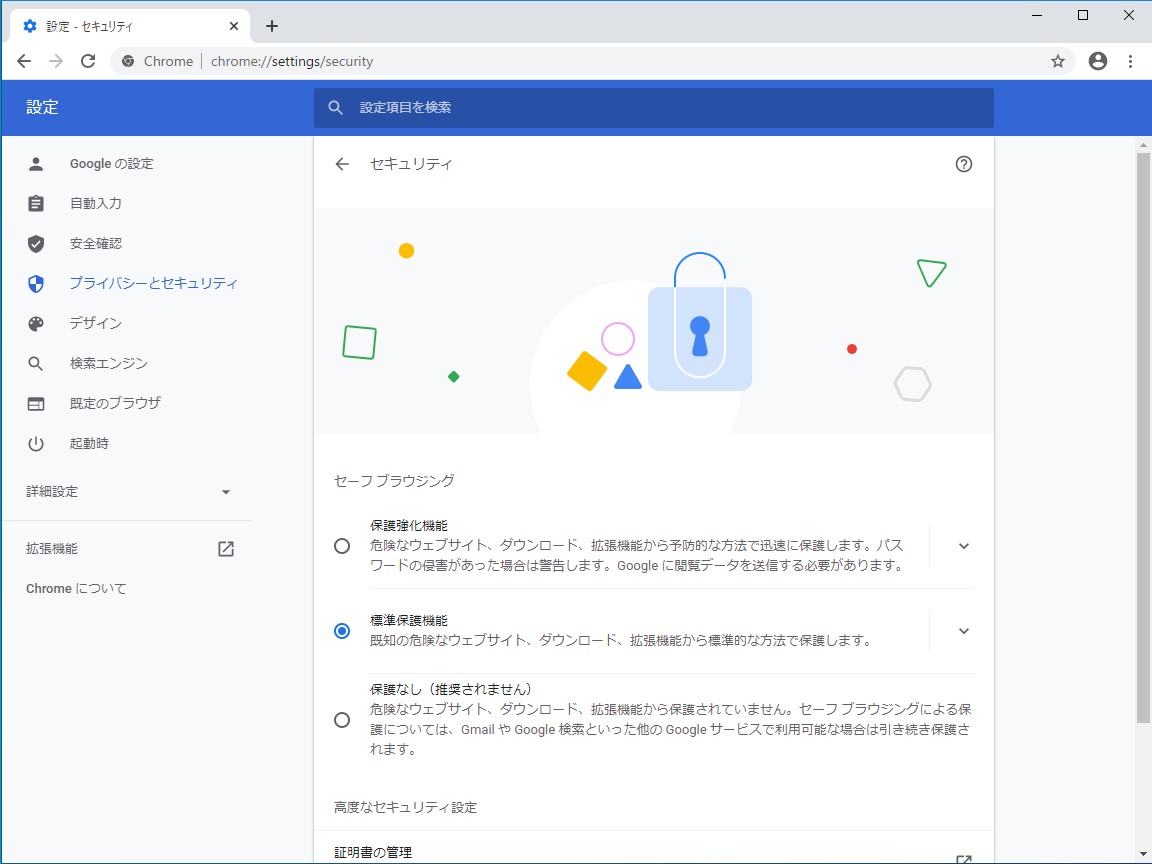Screen dimensions: 1152x864
Task: Keep 標準保護機能 selected via its radio button
Action: 341,631
